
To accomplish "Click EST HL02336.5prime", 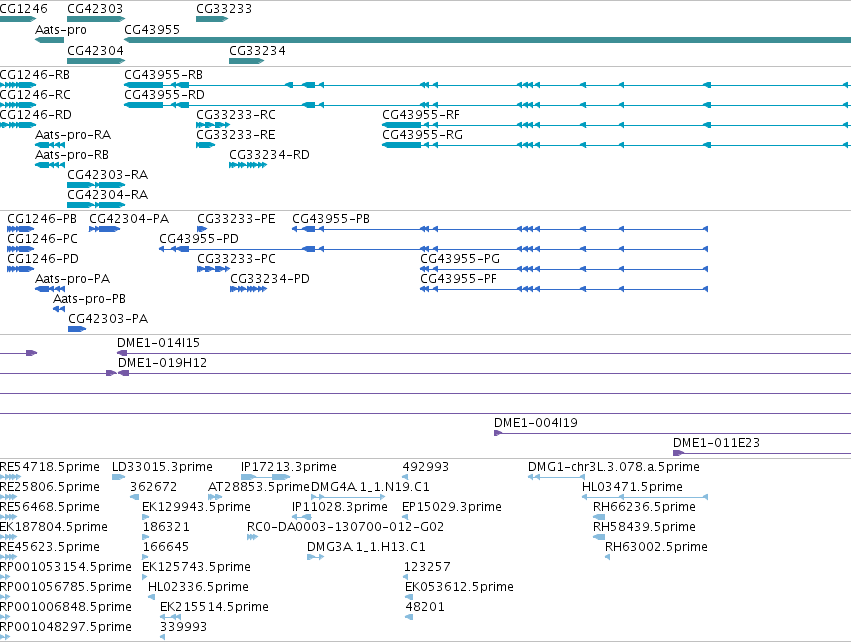I will (x=198, y=587).
